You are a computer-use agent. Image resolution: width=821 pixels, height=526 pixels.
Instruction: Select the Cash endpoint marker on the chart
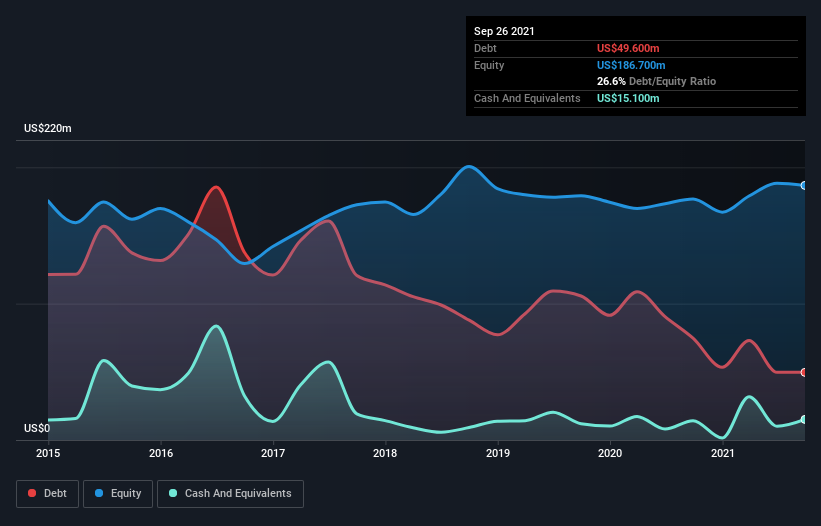[x=804, y=420]
